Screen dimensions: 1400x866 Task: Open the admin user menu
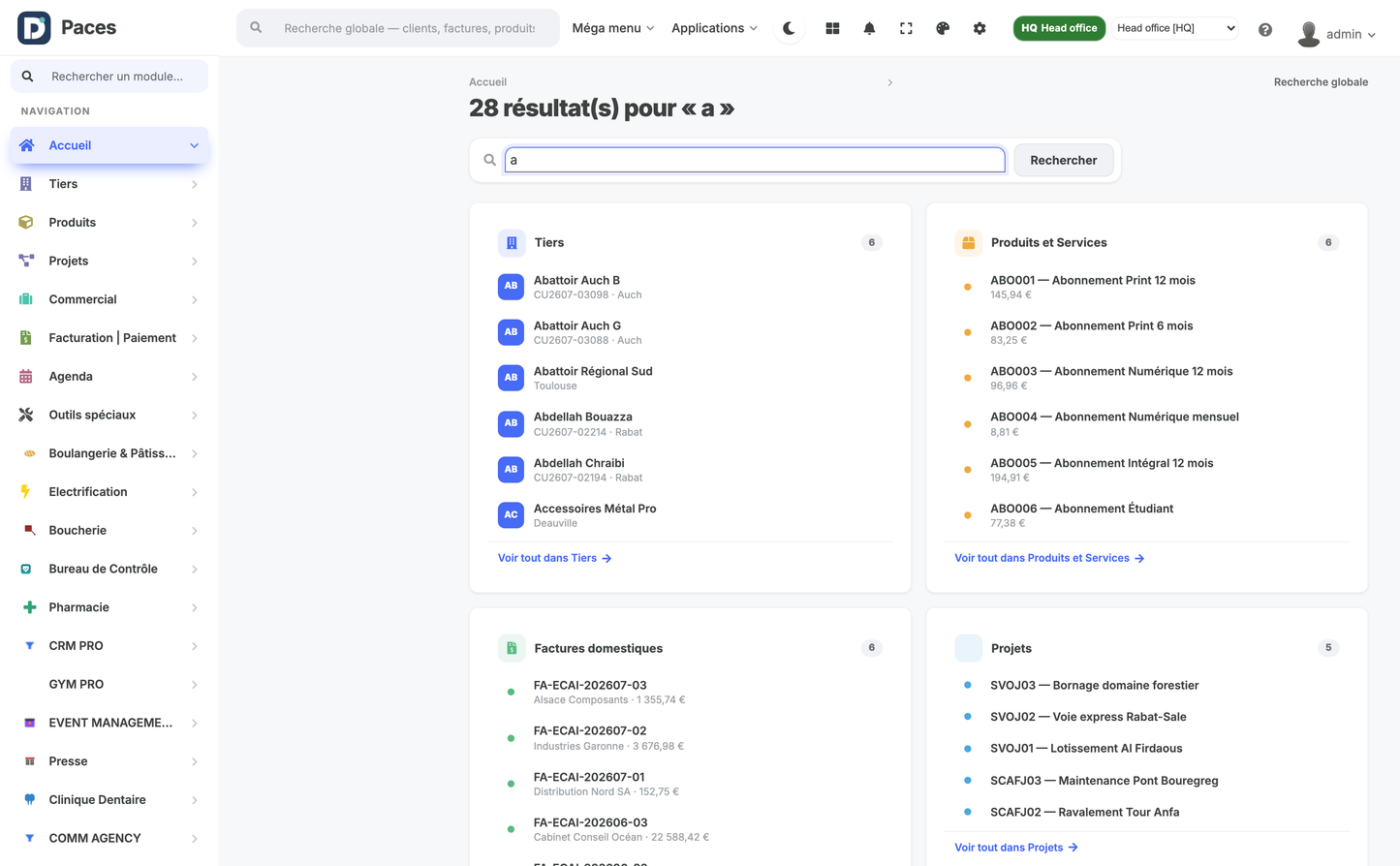[x=1337, y=34]
